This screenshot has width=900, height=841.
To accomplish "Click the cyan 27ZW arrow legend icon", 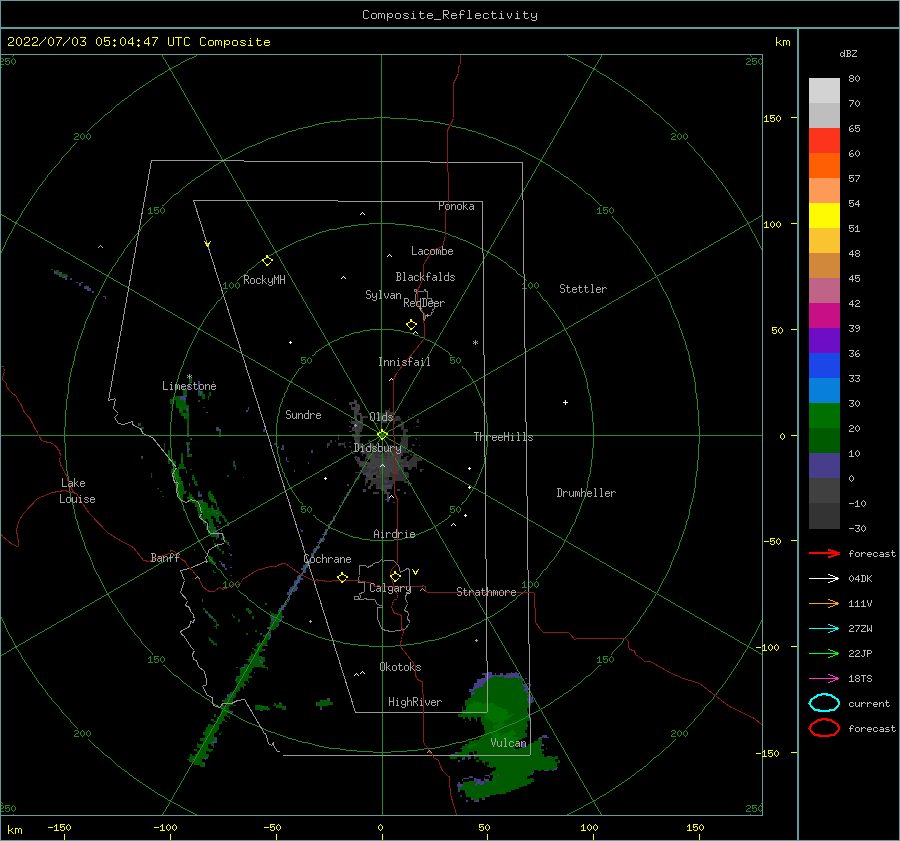I will point(824,629).
